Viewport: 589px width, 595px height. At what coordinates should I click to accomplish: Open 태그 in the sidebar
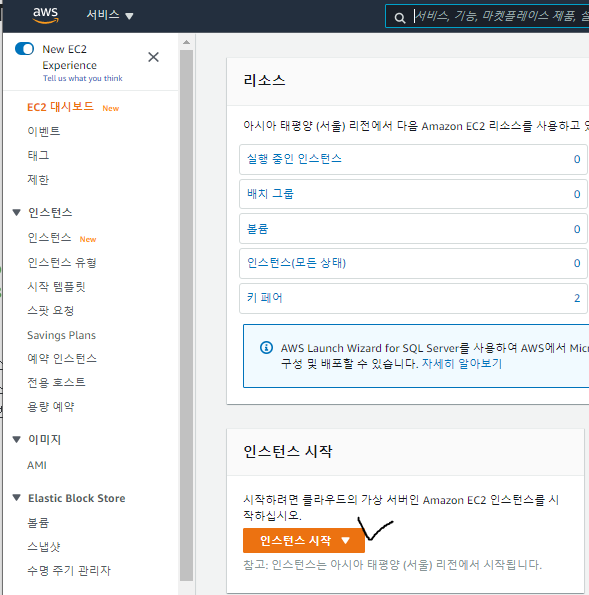38,155
